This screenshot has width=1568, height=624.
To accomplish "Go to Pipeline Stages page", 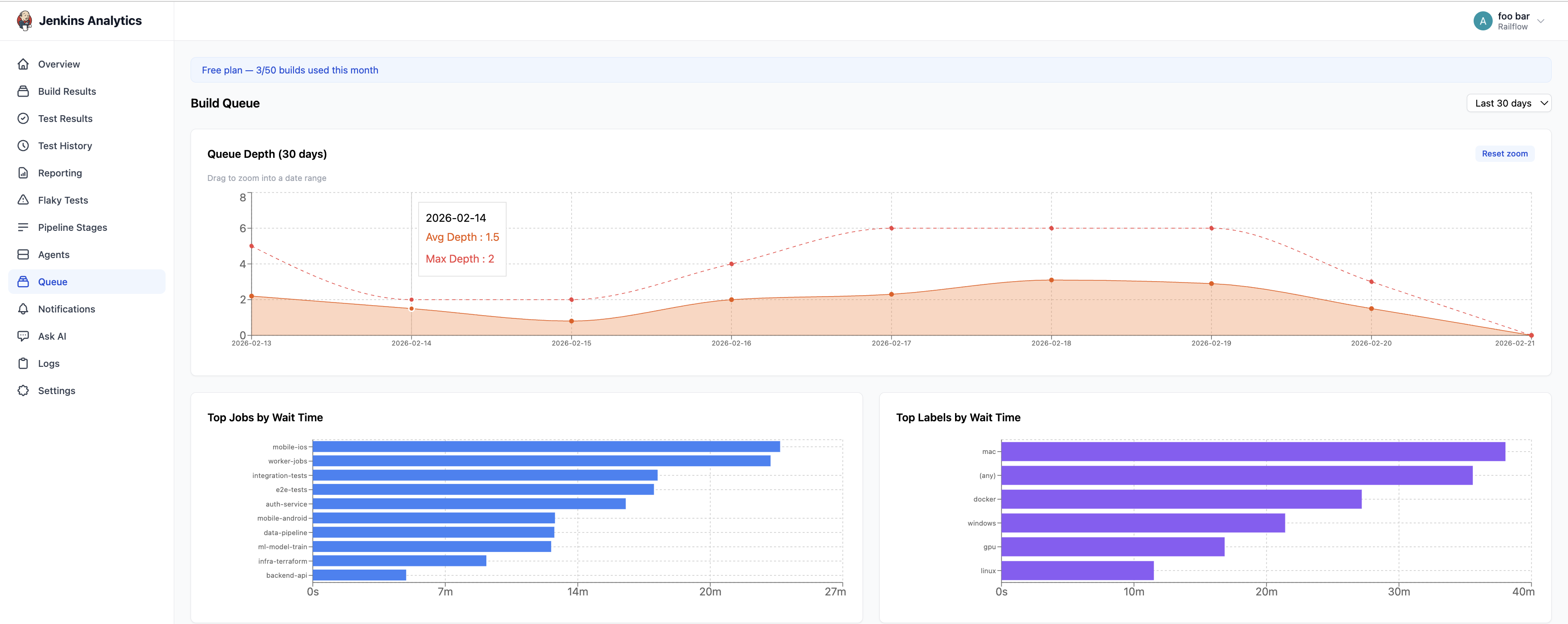I will (x=73, y=228).
